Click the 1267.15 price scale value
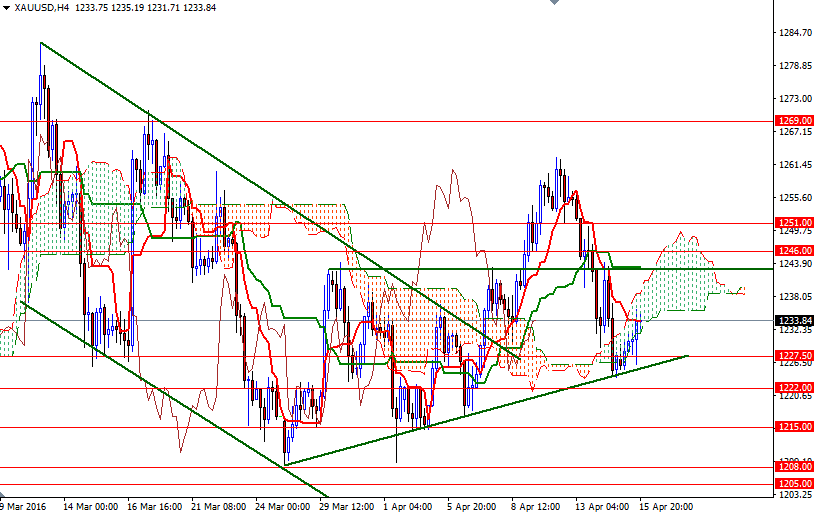Viewport: 814px width, 514px height. [x=795, y=132]
